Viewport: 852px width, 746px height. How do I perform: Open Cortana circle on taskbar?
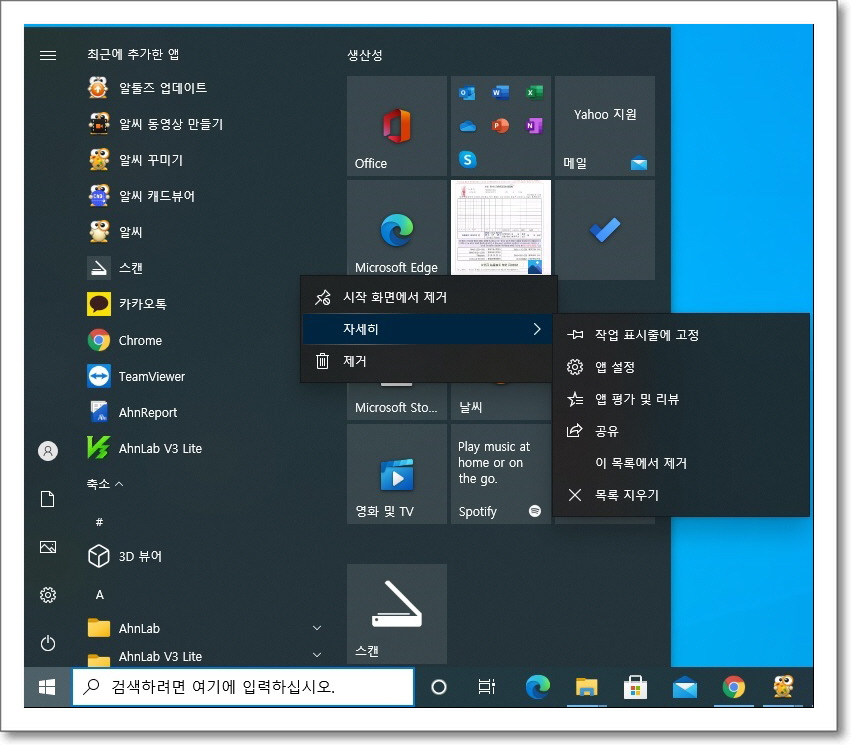(438, 687)
